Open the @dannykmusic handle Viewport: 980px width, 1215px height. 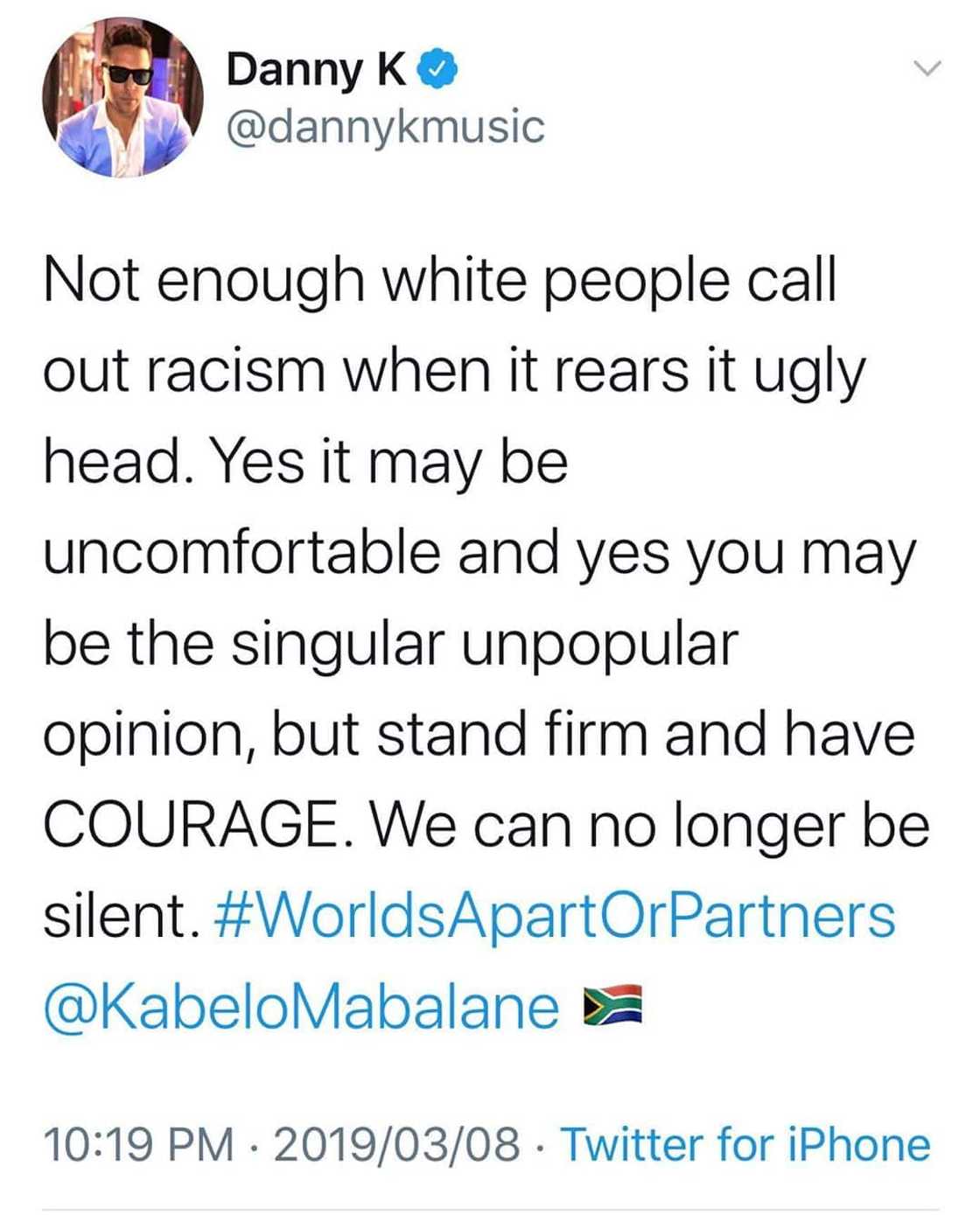(x=385, y=127)
